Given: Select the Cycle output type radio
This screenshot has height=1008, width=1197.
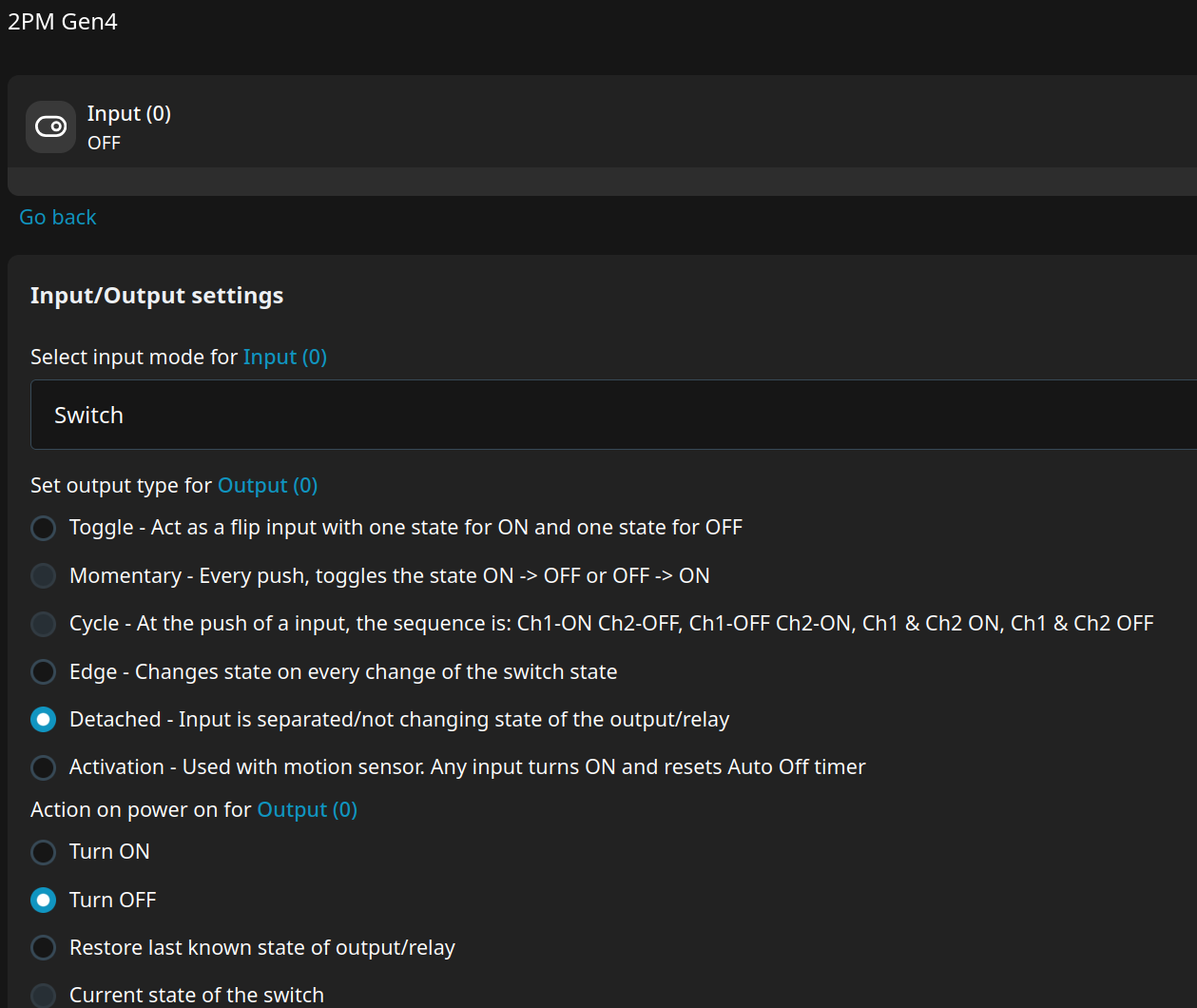Looking at the screenshot, I should point(44,624).
